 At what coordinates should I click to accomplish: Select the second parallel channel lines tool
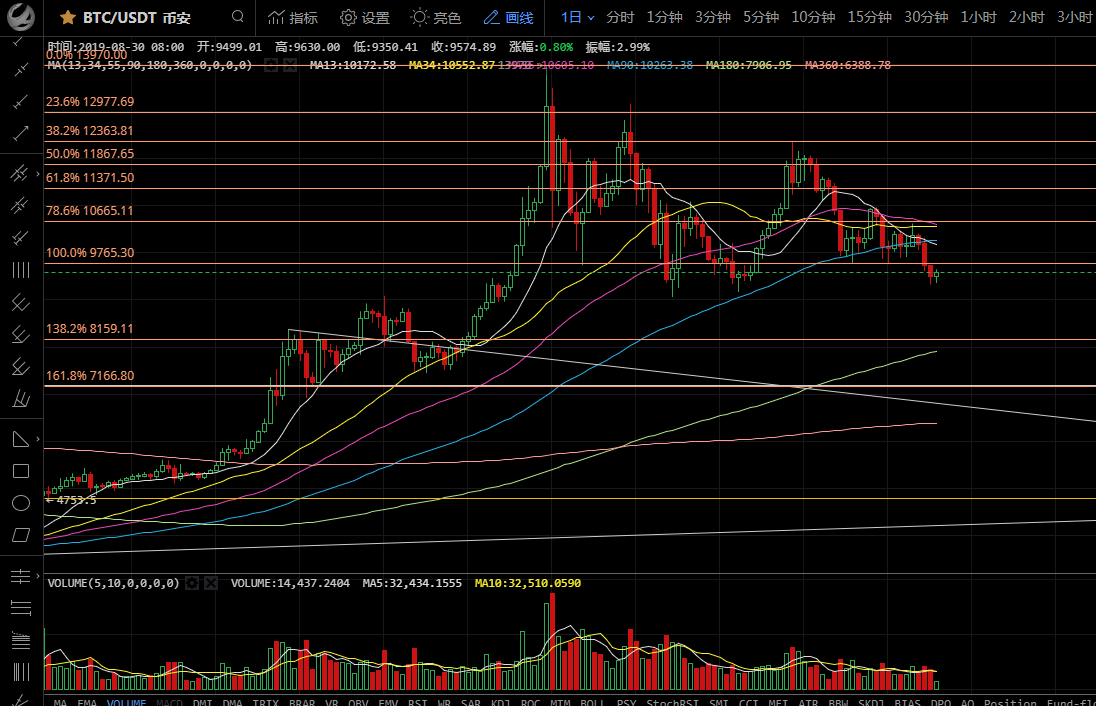tap(20, 206)
